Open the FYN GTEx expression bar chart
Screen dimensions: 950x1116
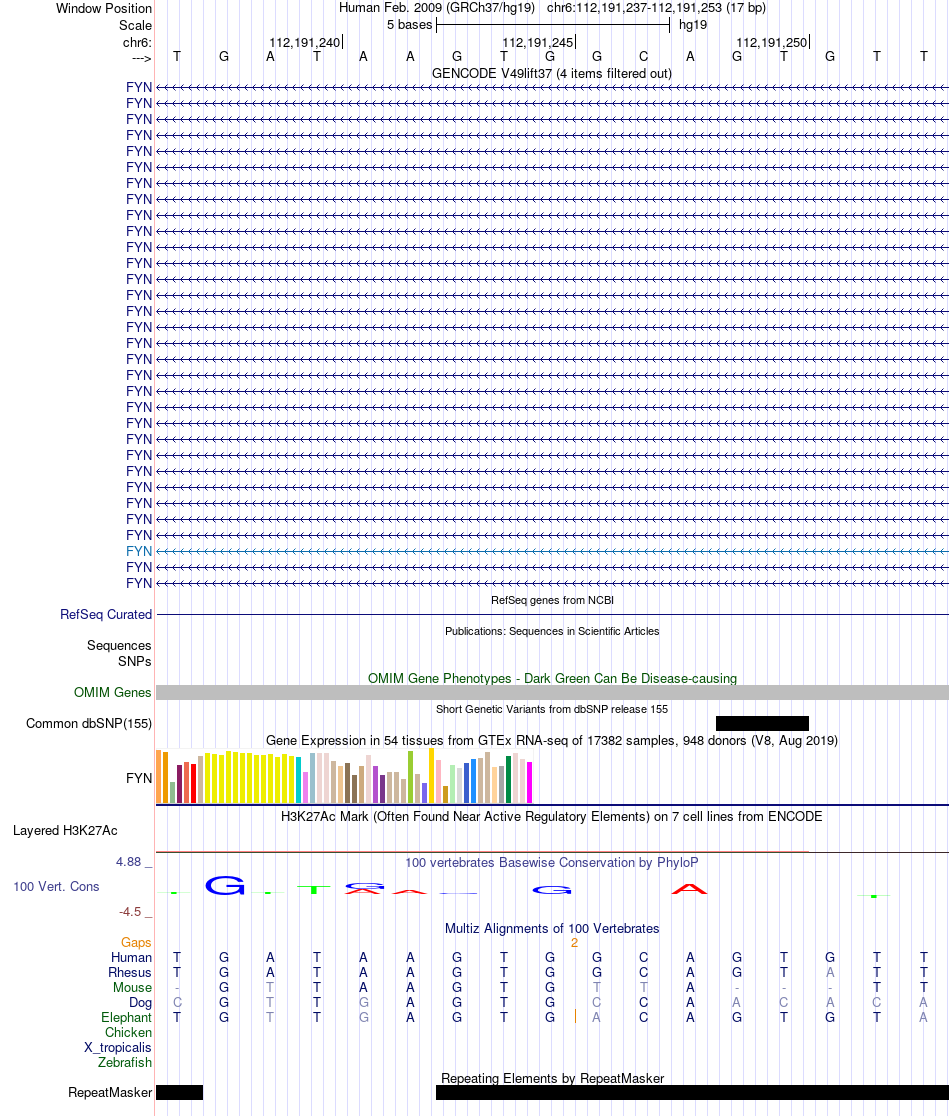[x=344, y=777]
